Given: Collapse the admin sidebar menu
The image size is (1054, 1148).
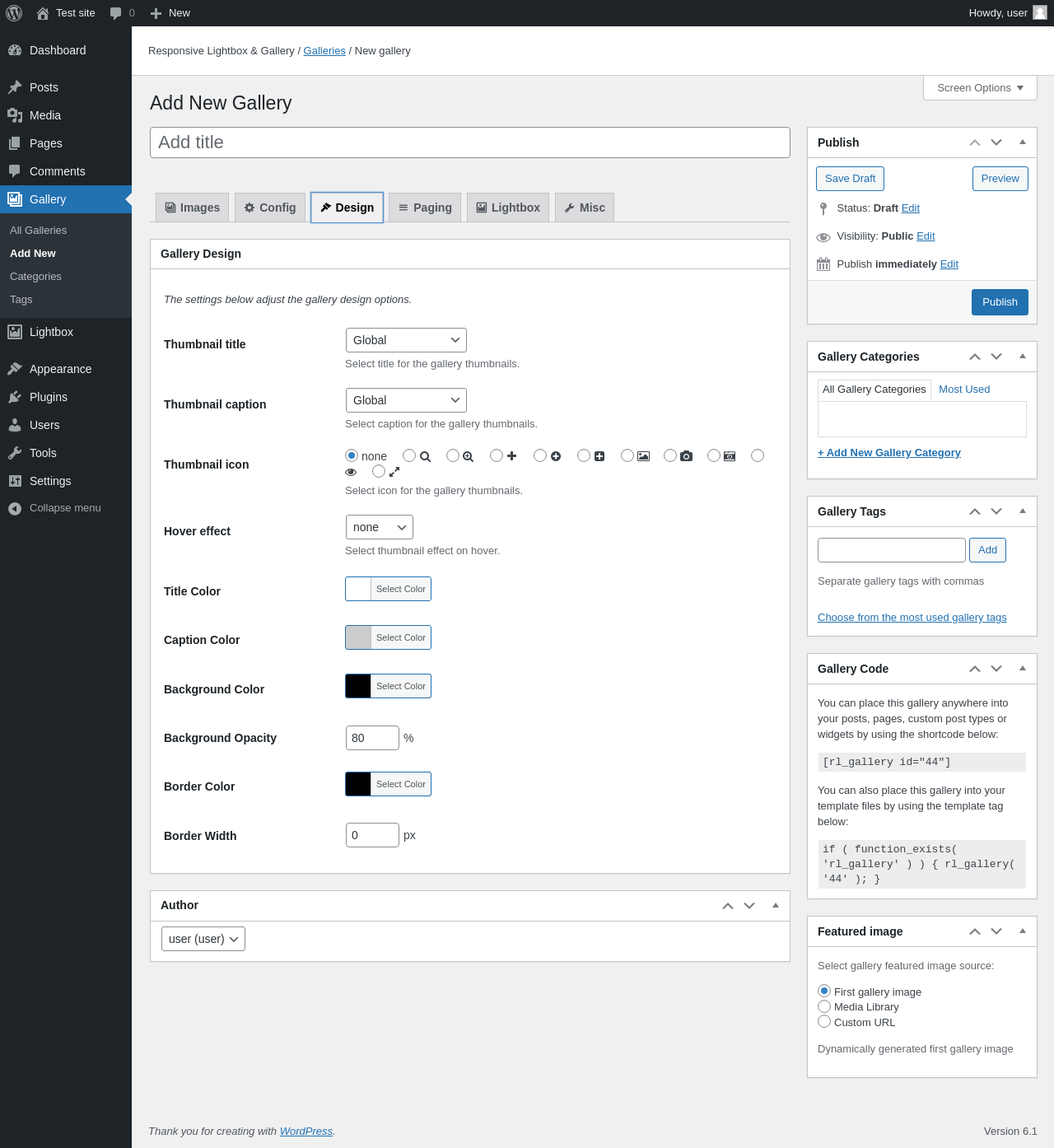Looking at the screenshot, I should pos(65,508).
